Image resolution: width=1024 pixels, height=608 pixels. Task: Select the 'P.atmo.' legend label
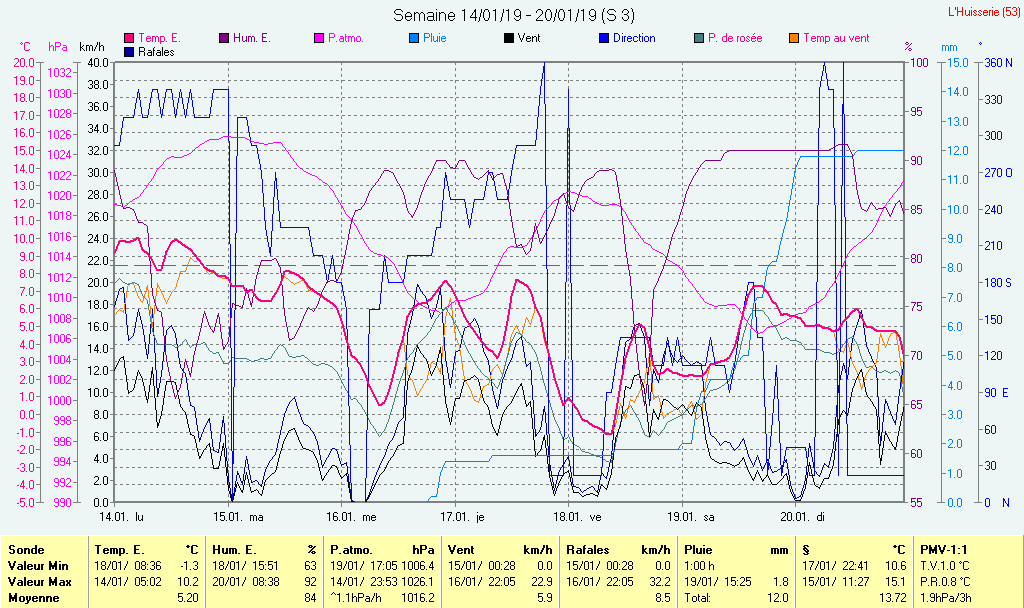[x=346, y=39]
